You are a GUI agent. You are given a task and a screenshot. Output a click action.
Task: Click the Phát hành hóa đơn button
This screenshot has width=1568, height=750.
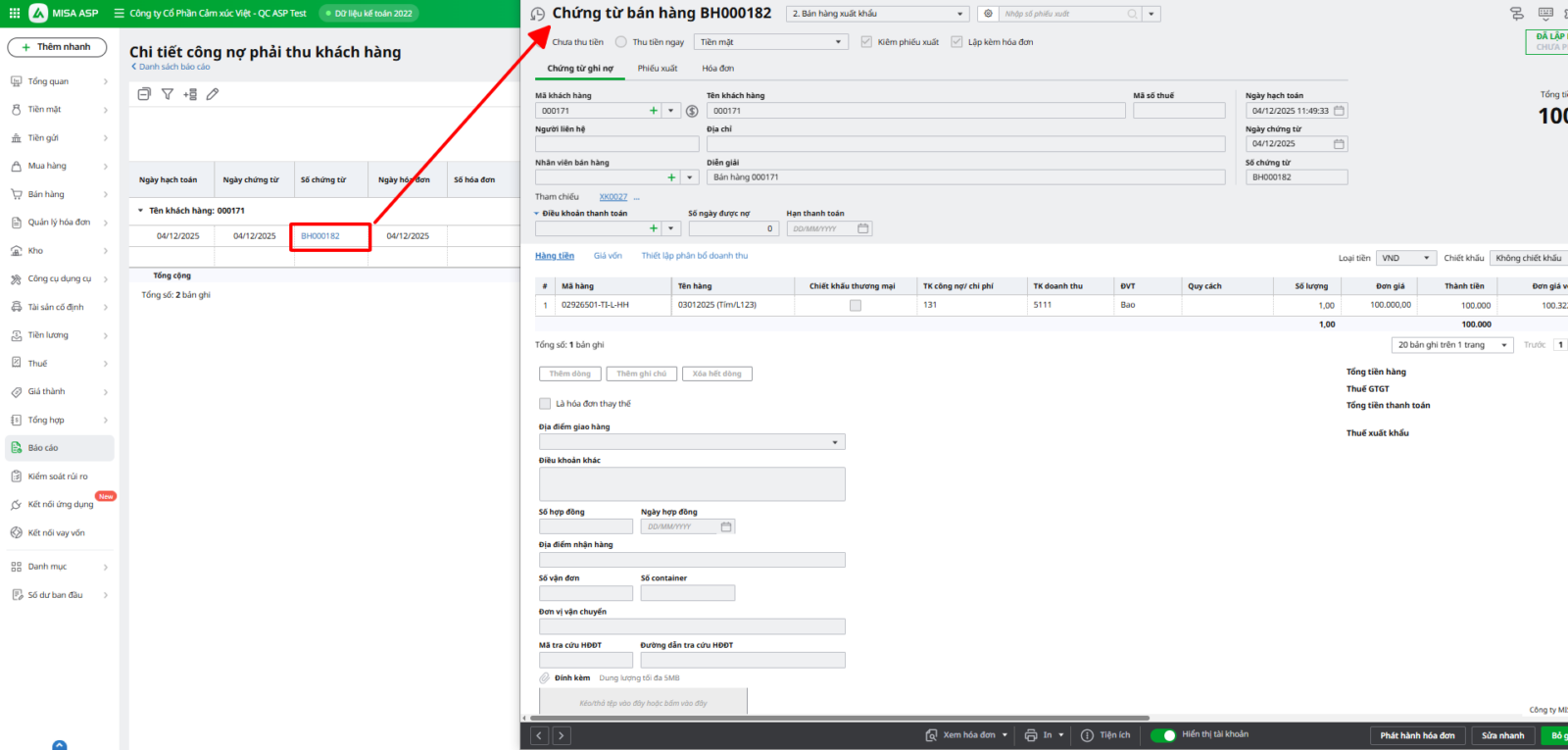[1417, 735]
